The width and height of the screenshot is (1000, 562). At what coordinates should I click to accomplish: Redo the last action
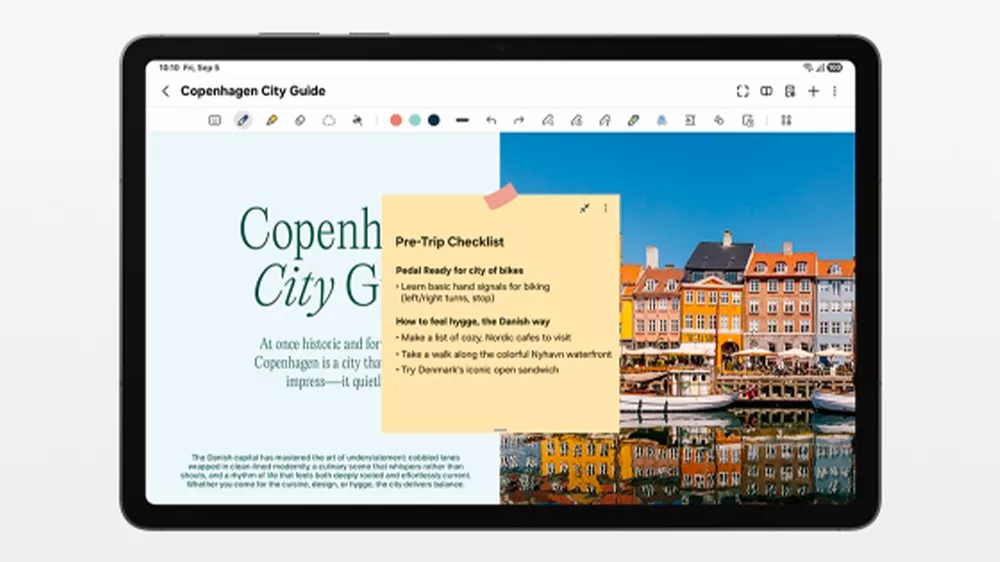tap(519, 120)
